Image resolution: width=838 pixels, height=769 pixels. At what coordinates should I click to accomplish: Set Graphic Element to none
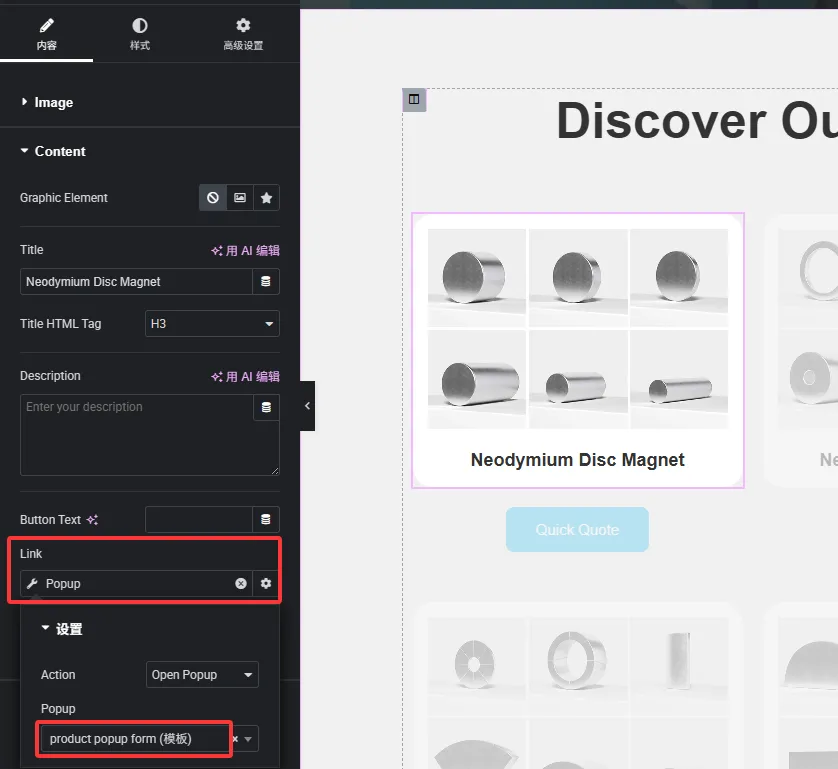pyautogui.click(x=213, y=198)
